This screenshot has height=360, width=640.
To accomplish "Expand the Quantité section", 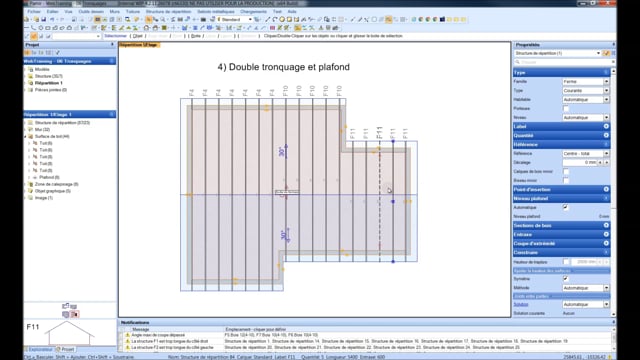I will tap(606, 136).
